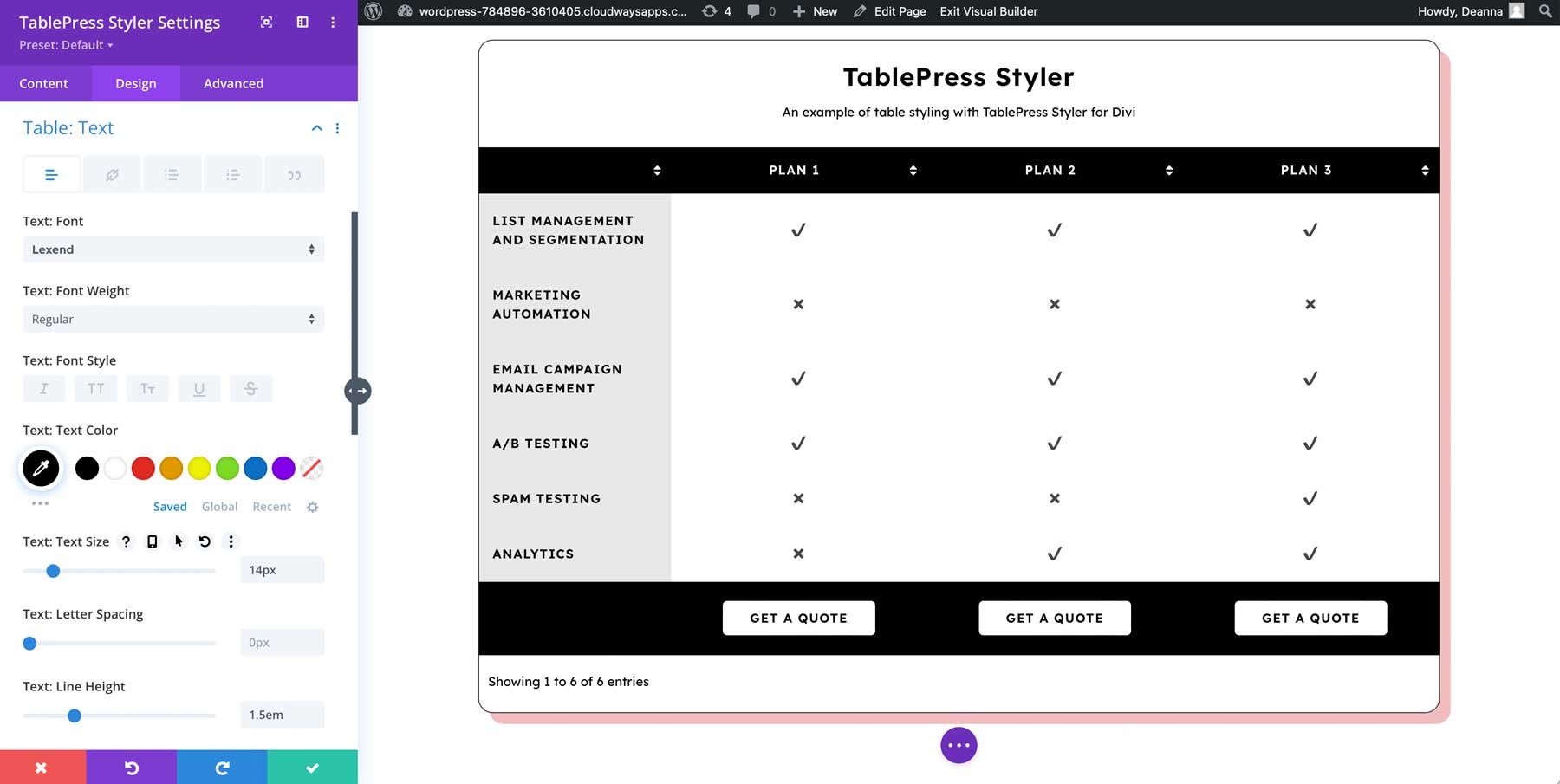Open the color palette settings gear

[x=313, y=507]
